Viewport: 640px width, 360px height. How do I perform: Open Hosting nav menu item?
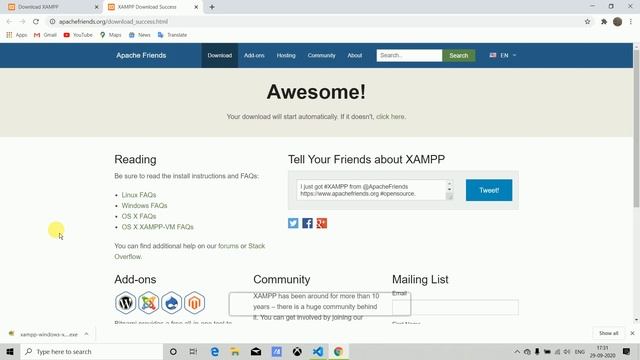tap(286, 56)
